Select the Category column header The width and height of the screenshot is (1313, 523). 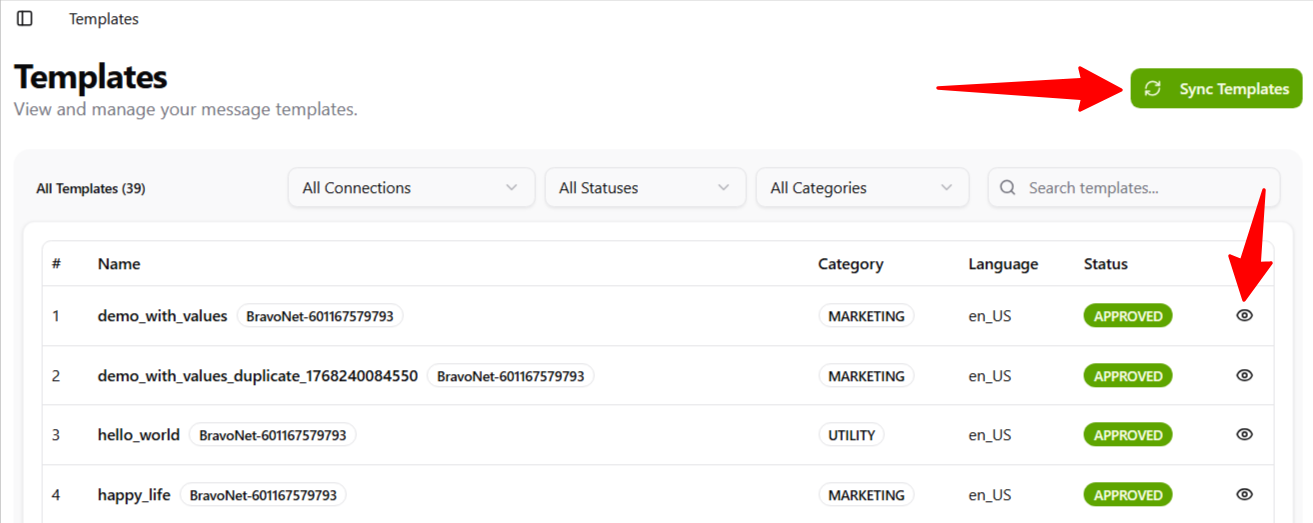point(850,264)
